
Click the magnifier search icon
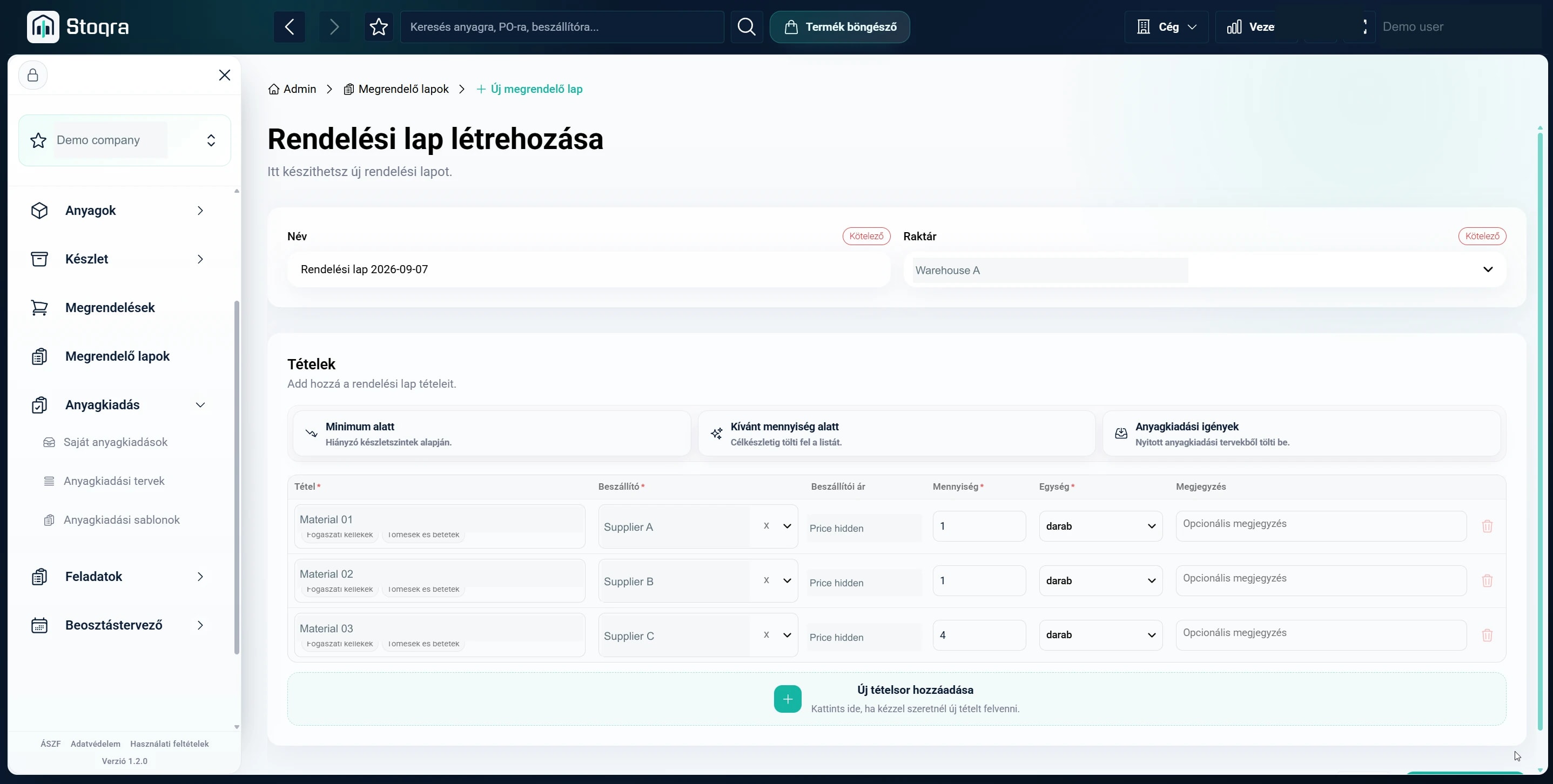(x=747, y=26)
